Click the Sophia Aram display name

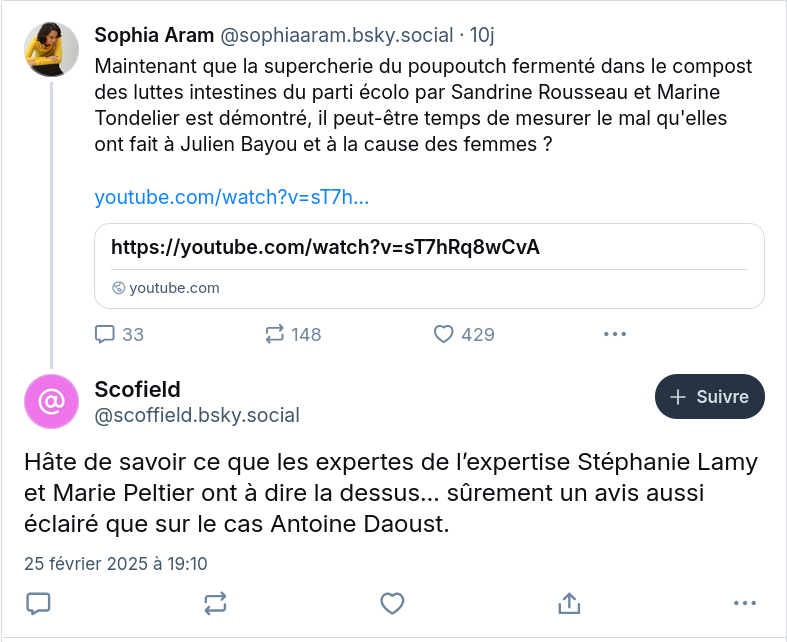pyautogui.click(x=154, y=36)
